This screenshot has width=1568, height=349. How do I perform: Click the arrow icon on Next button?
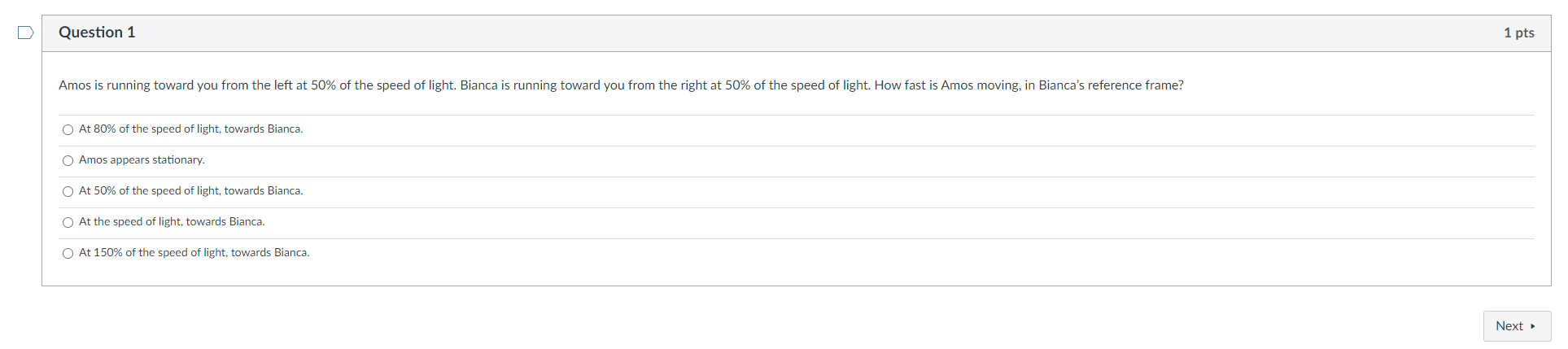[x=1533, y=326]
